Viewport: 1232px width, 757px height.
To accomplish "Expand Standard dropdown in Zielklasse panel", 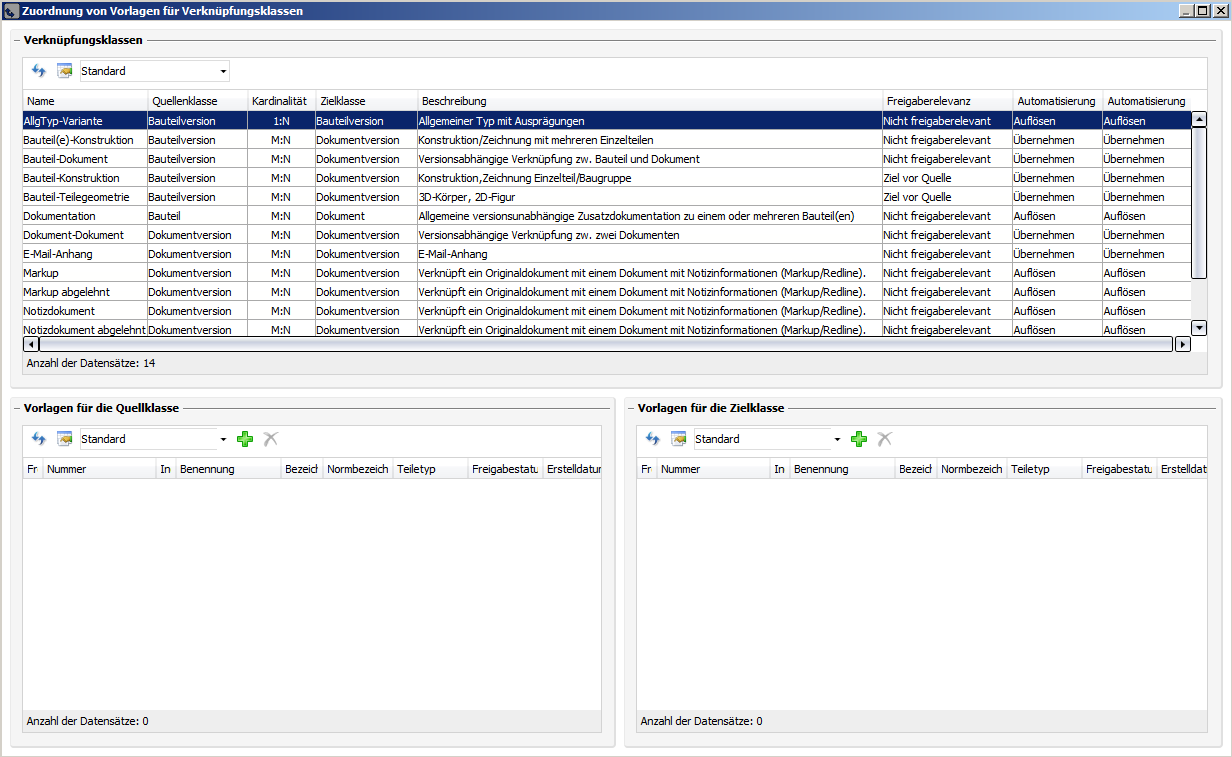I will click(837, 440).
